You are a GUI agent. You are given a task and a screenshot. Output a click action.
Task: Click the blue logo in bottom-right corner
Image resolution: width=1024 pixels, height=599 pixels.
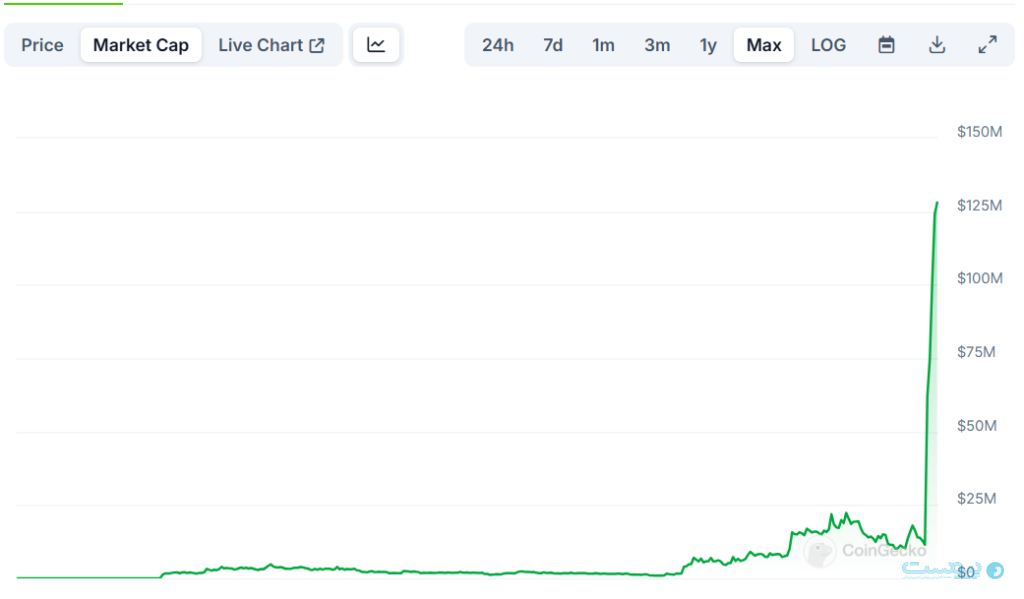[x=994, y=570]
